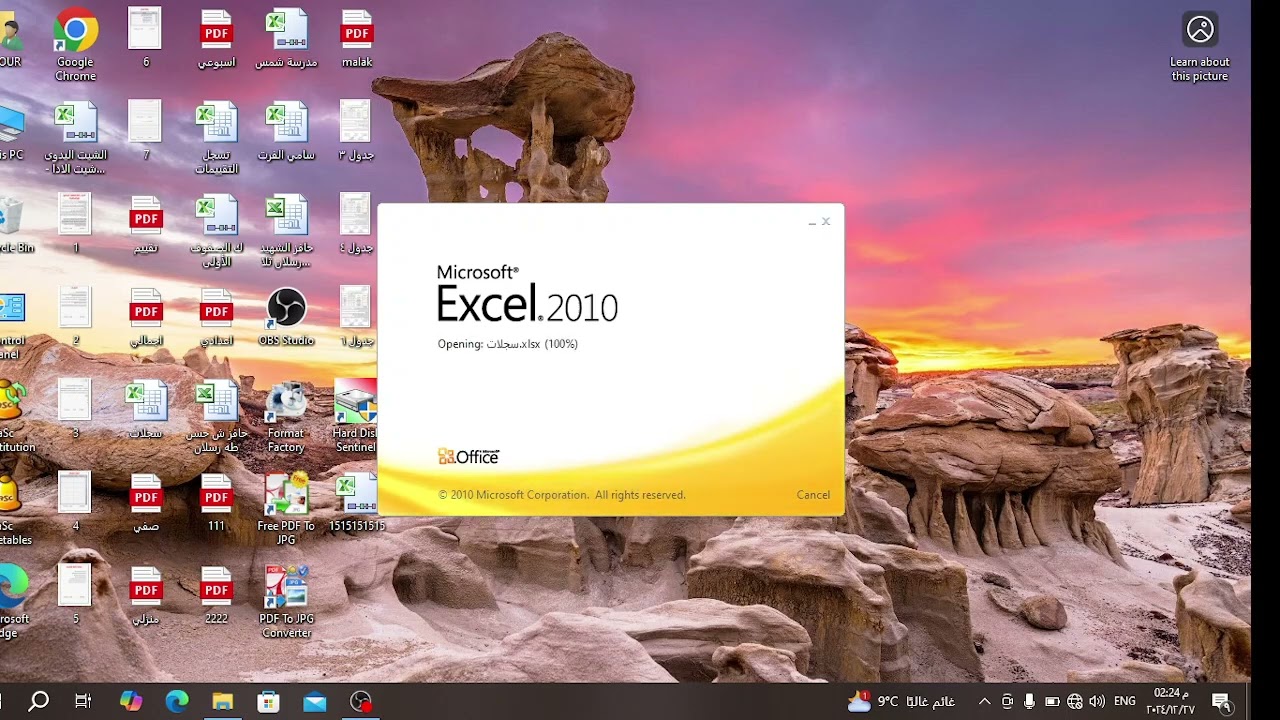The image size is (1280, 720).
Task: Show hidden system tray icons
Action: (984, 701)
